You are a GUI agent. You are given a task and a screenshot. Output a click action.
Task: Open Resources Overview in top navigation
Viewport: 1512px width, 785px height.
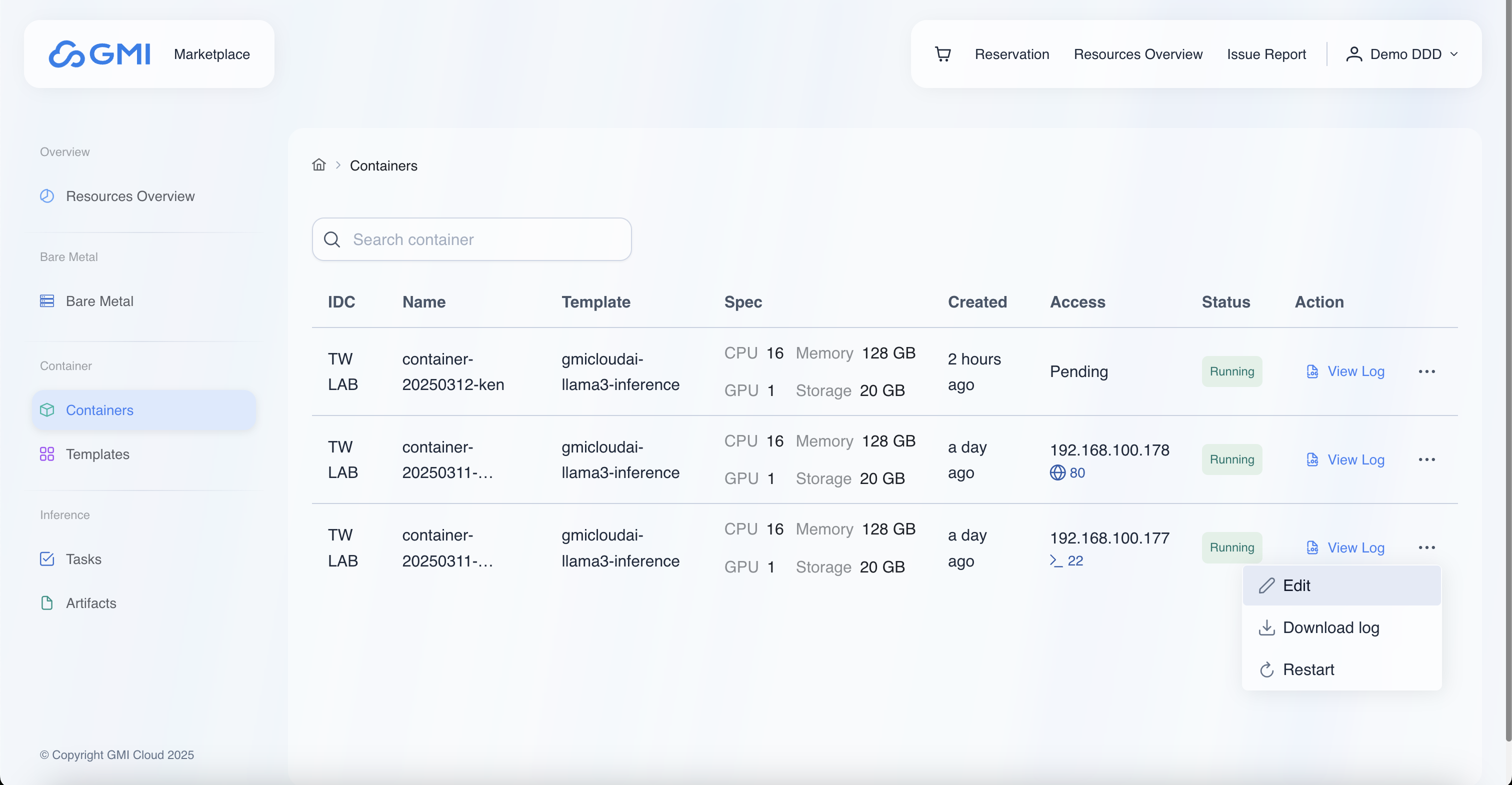point(1137,54)
